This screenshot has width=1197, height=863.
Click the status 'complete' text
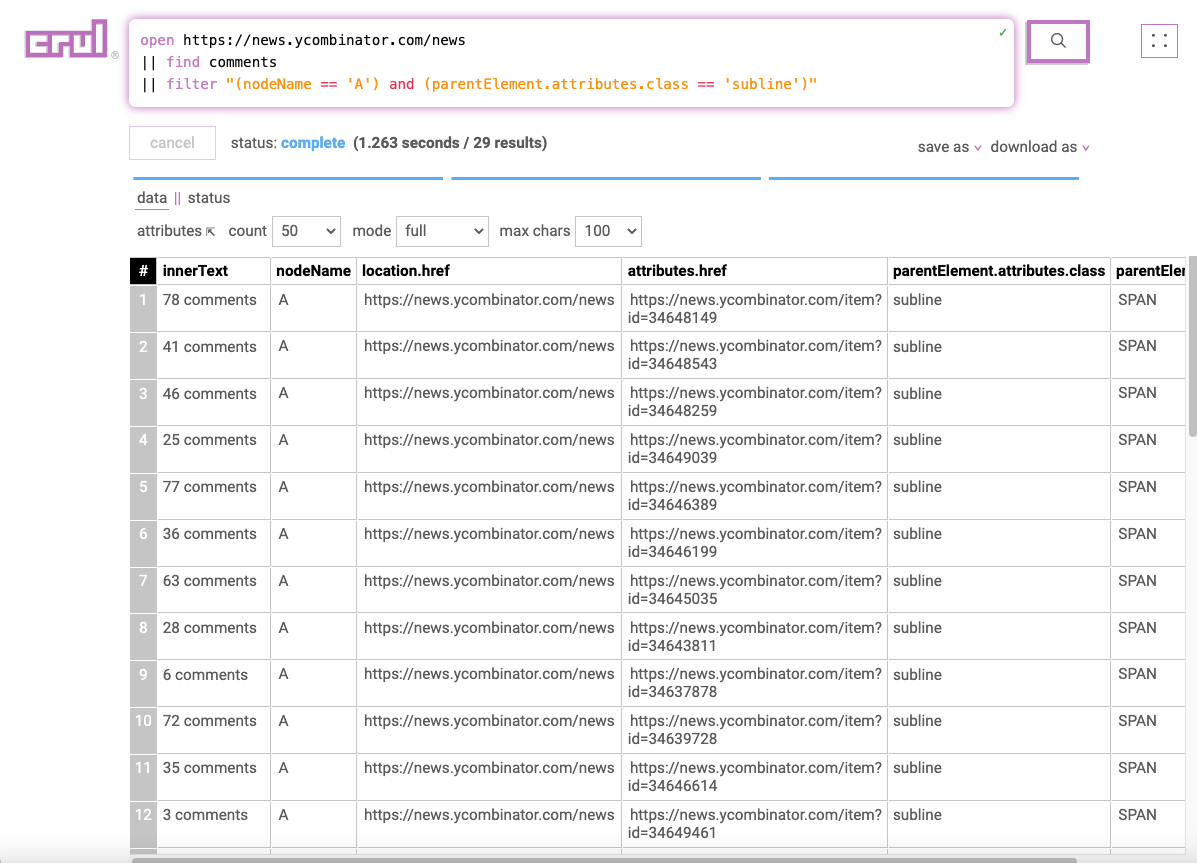click(313, 143)
